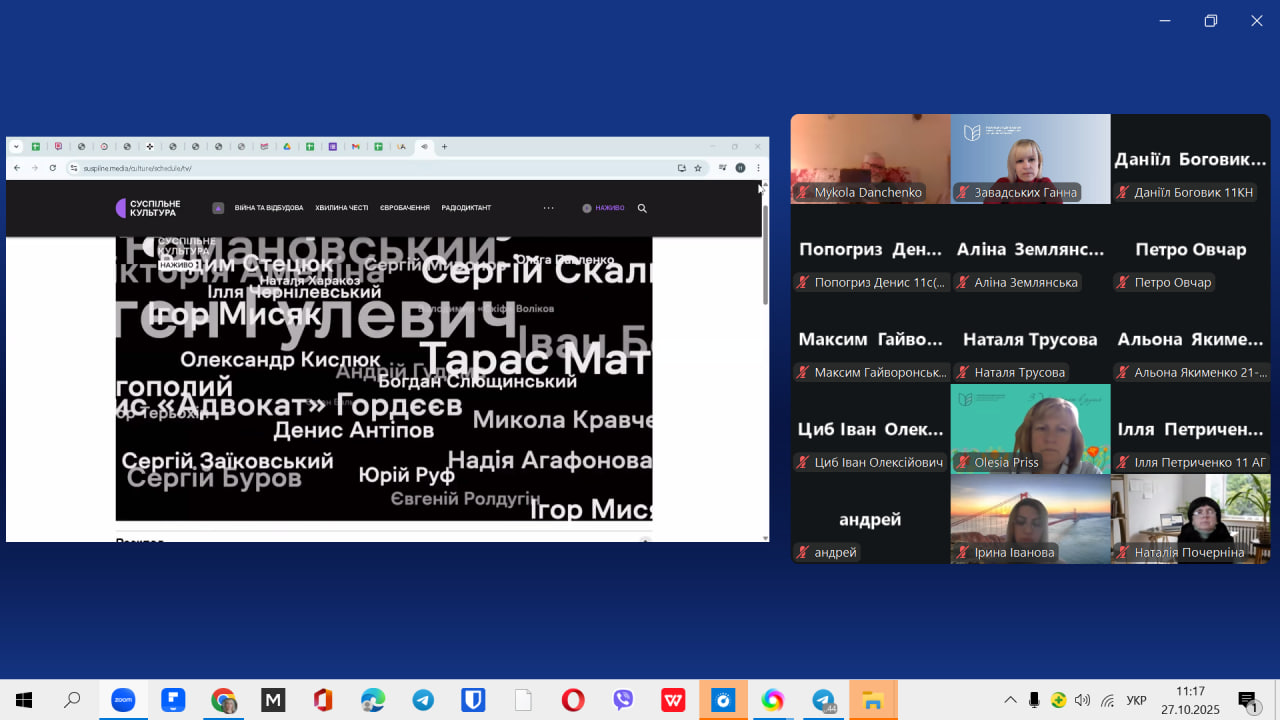Open the ЄВРОБАЧЕННЯ menu item
The image size is (1280, 720).
click(405, 208)
